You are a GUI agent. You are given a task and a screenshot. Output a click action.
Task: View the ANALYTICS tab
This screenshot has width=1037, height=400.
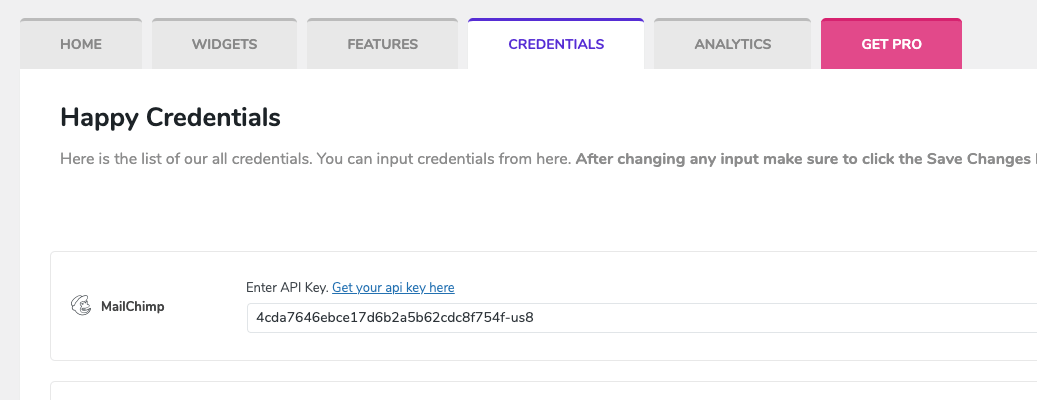tap(732, 44)
